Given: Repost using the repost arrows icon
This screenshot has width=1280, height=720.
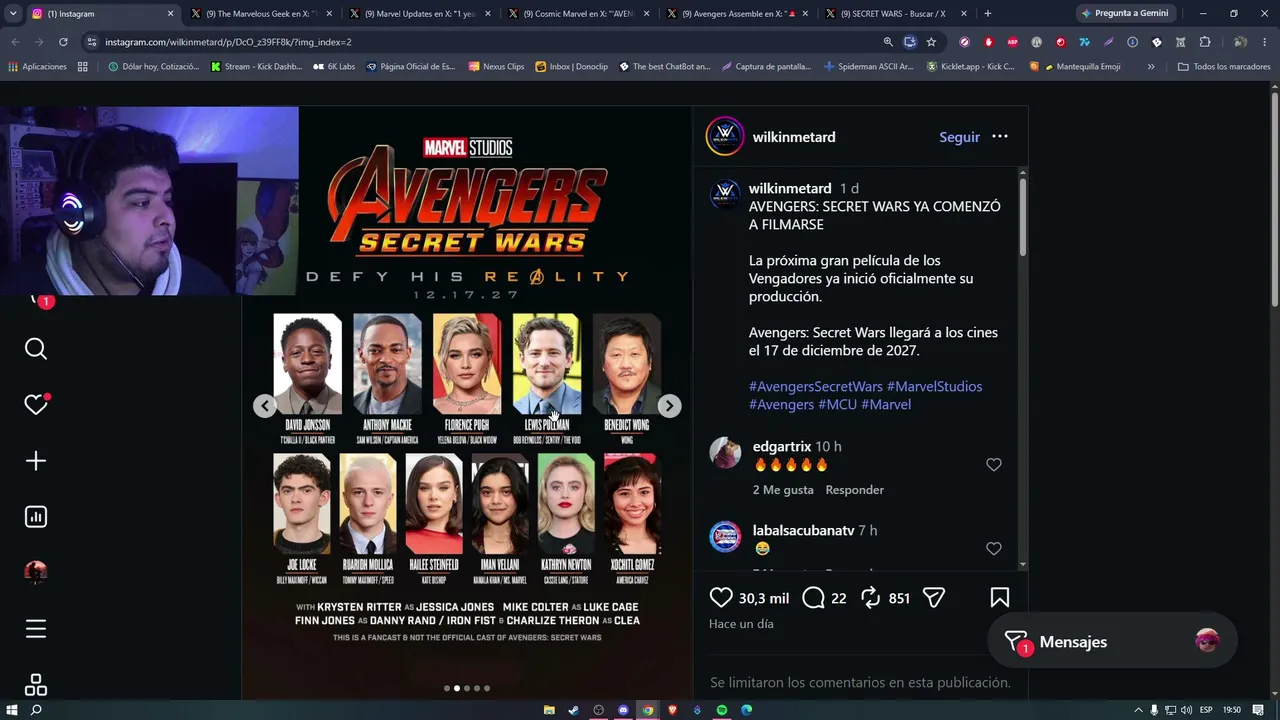Looking at the screenshot, I should pyautogui.click(x=871, y=598).
